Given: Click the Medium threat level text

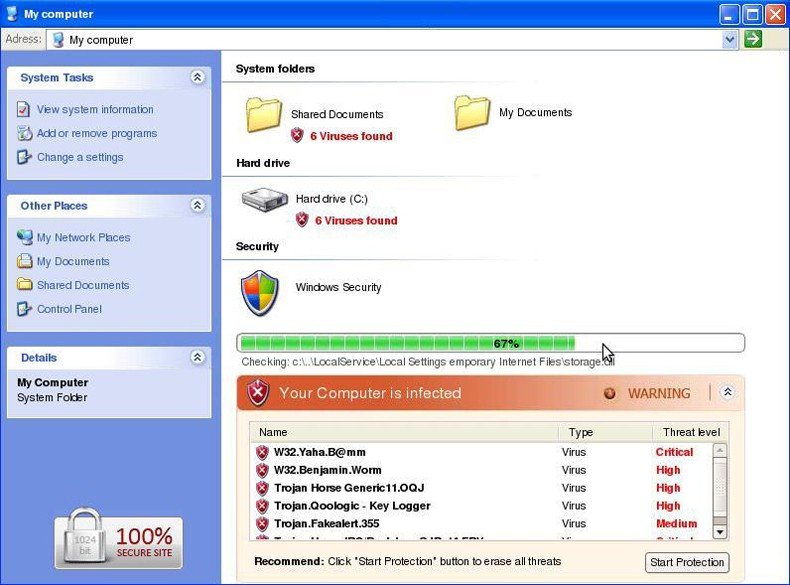Looking at the screenshot, I should (x=677, y=524).
